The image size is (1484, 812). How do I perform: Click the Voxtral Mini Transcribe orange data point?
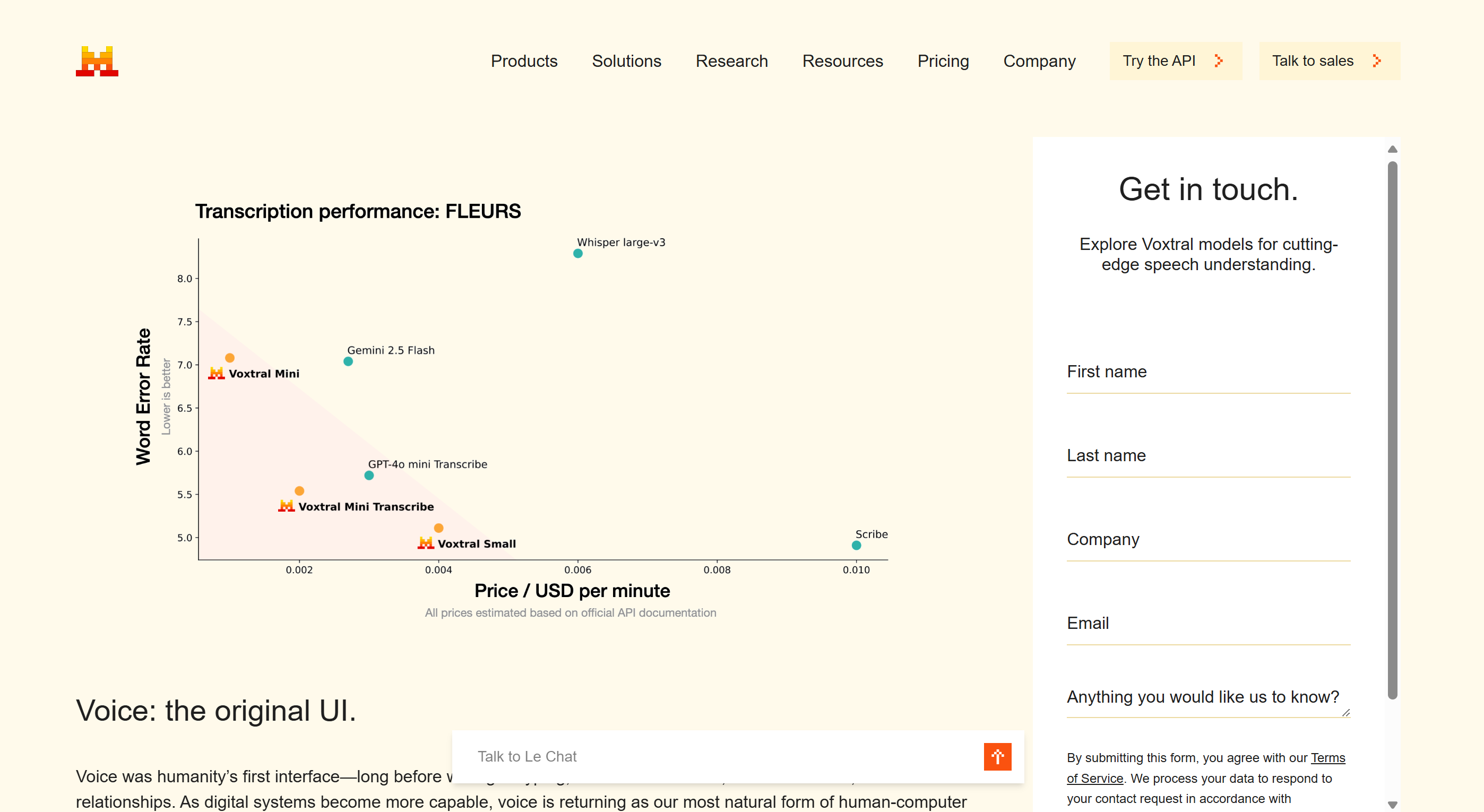(x=299, y=491)
